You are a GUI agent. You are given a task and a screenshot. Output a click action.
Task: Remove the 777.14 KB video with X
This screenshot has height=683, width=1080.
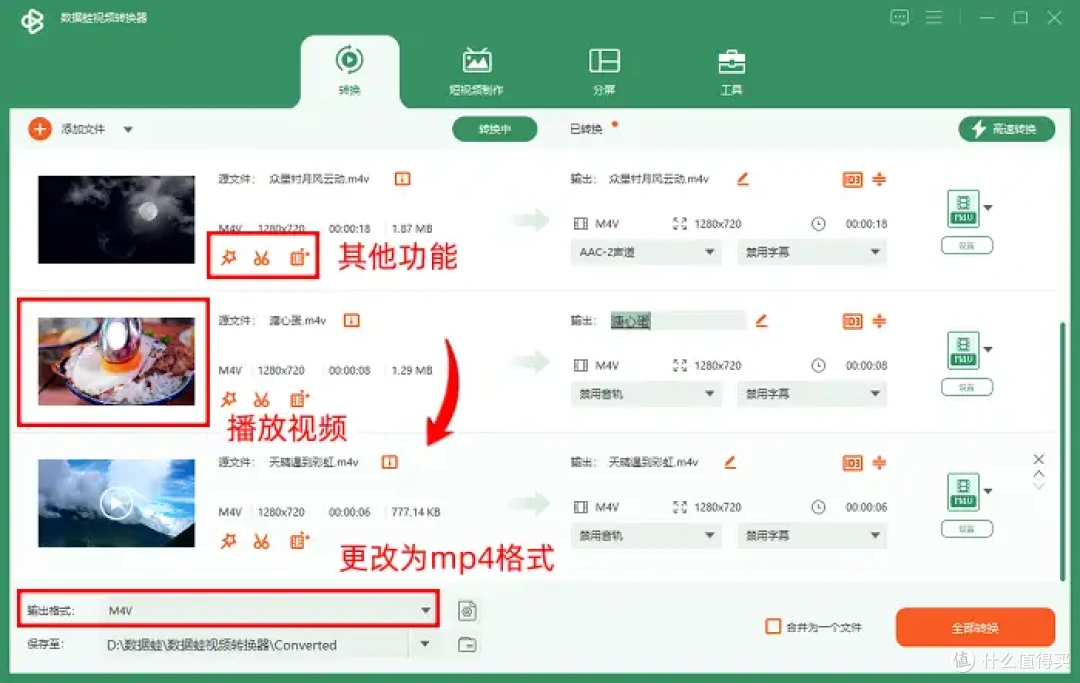pyautogui.click(x=1039, y=459)
